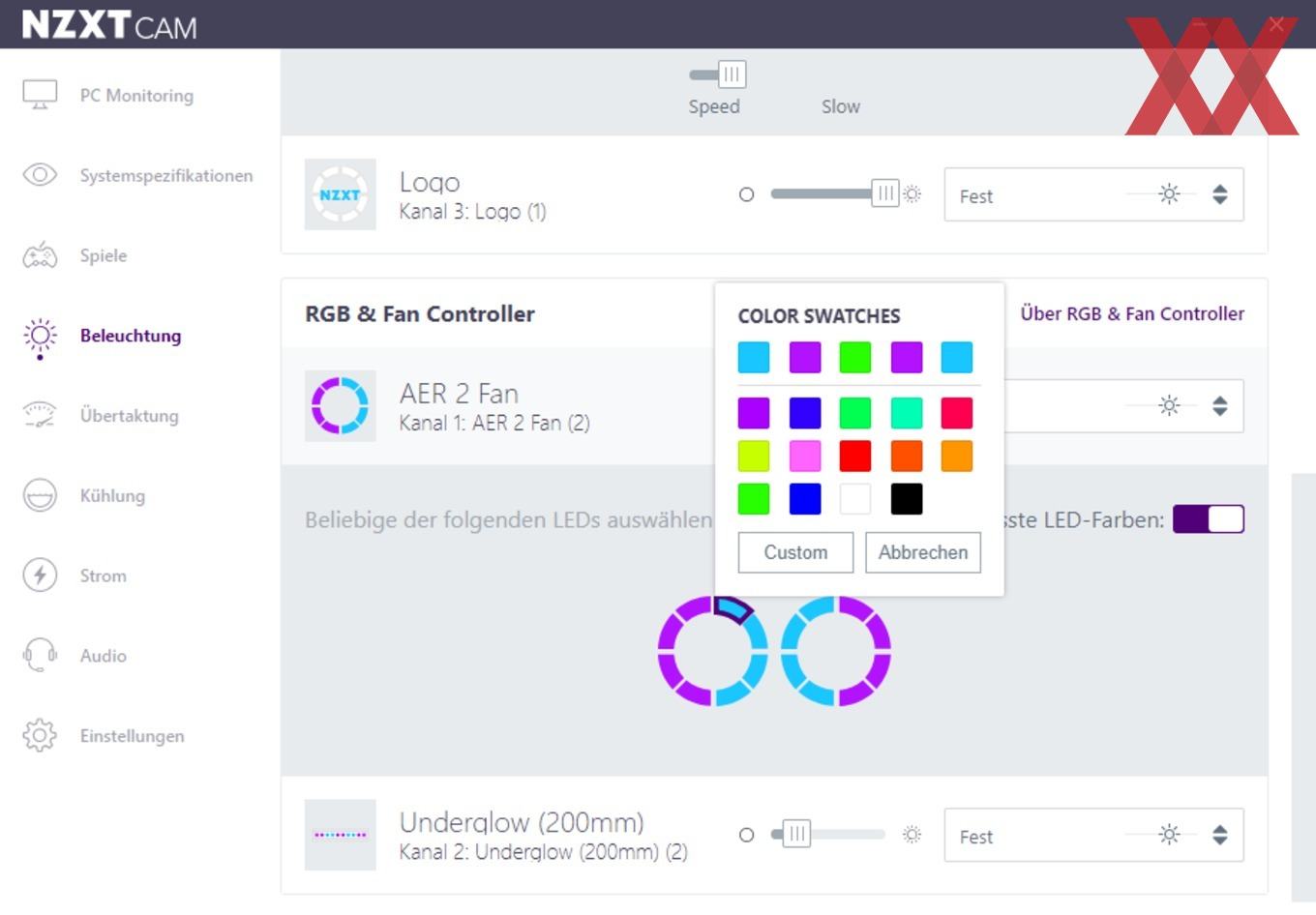This screenshot has width=1316, height=915.
Task: Click the Kühlung cooling icon
Action: 40,495
